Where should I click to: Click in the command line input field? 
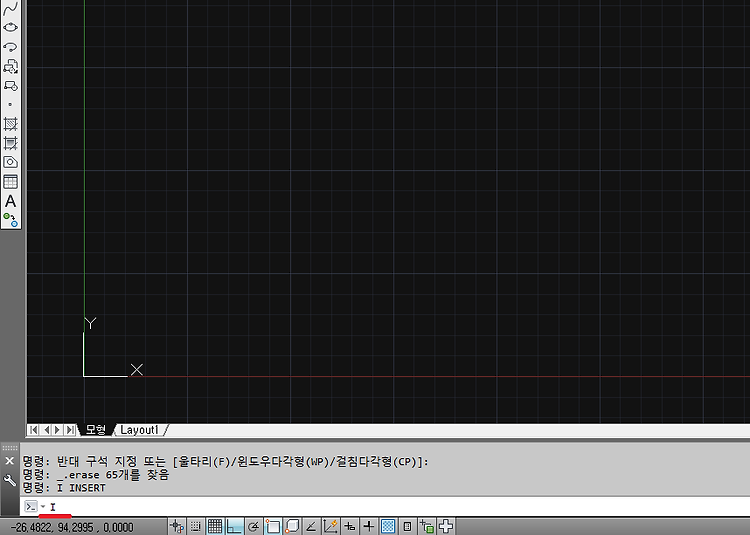[397, 506]
